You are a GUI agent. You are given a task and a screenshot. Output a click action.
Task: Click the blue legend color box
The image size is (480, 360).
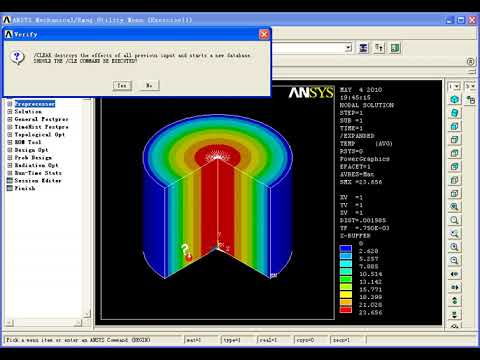pyautogui.click(x=346, y=249)
